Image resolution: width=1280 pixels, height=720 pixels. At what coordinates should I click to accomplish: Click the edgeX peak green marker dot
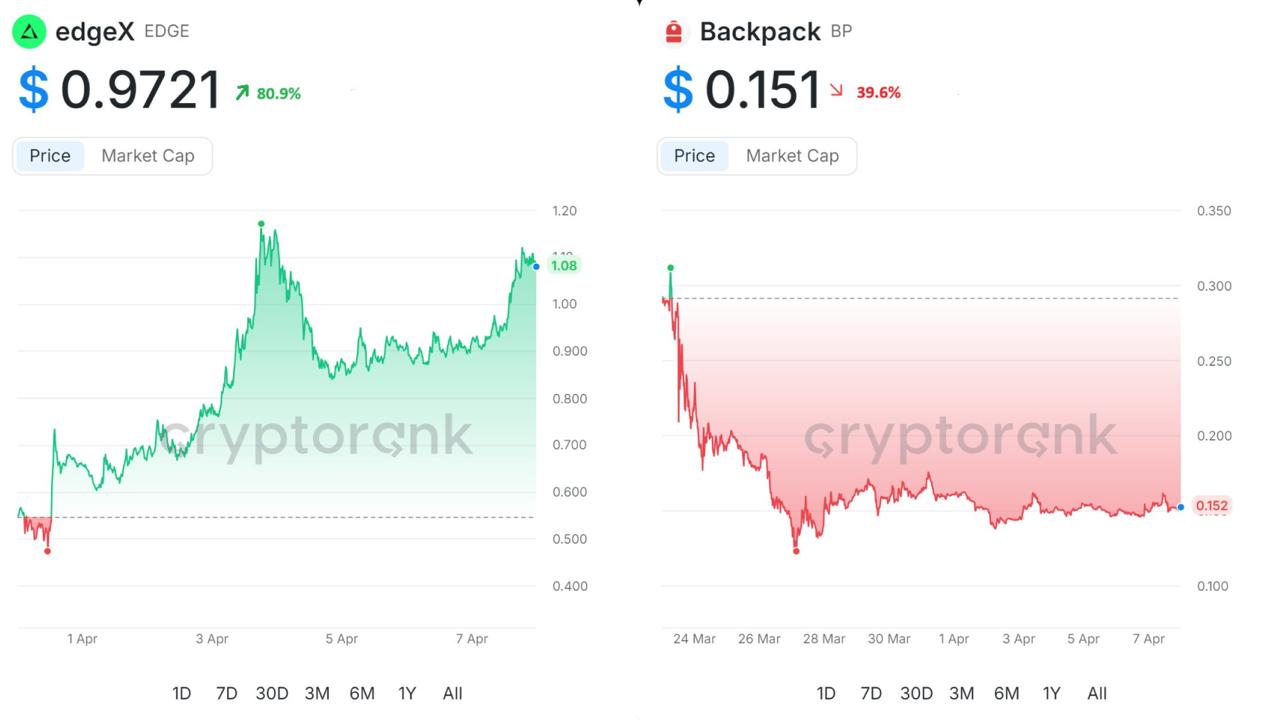pos(261,223)
